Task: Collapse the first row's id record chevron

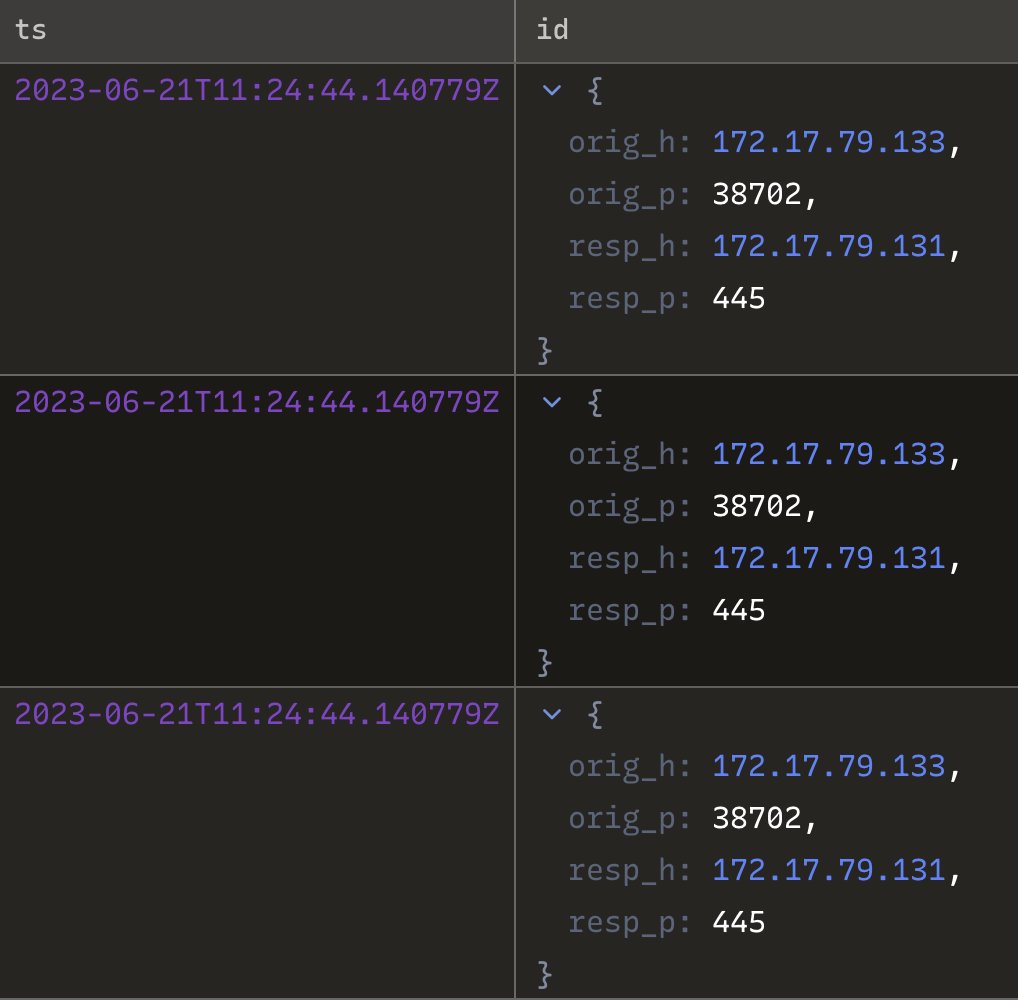Action: pyautogui.click(x=551, y=90)
